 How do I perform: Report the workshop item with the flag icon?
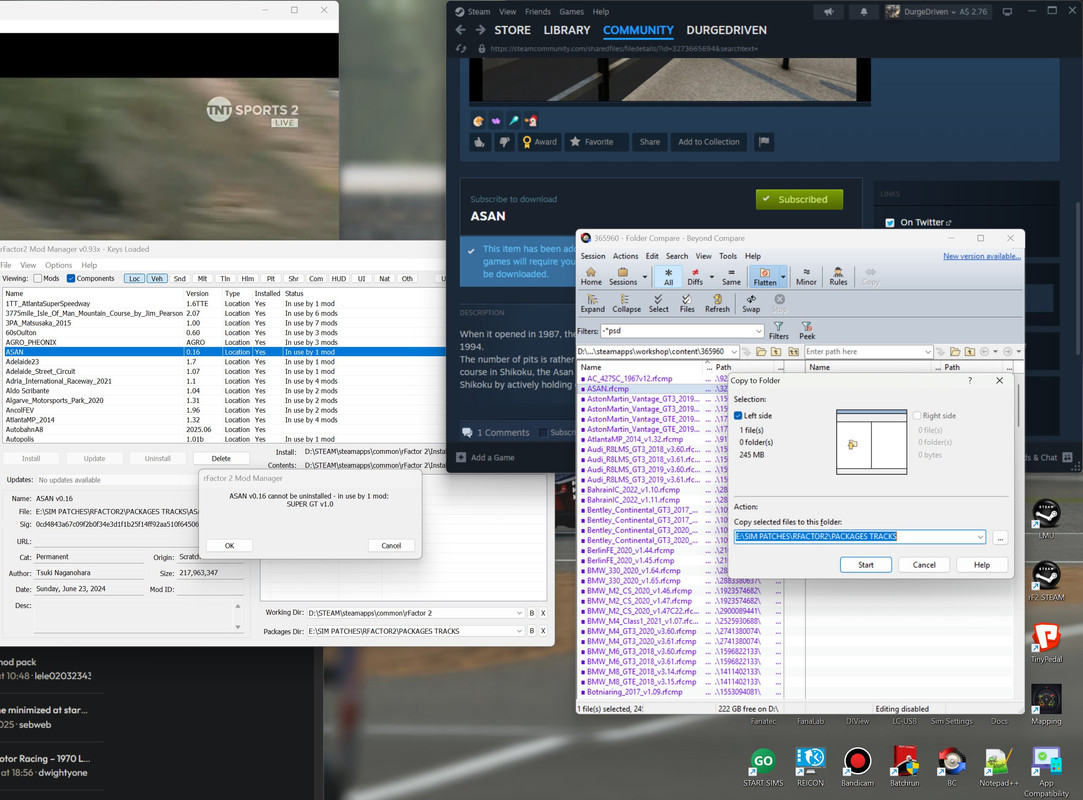pos(764,142)
